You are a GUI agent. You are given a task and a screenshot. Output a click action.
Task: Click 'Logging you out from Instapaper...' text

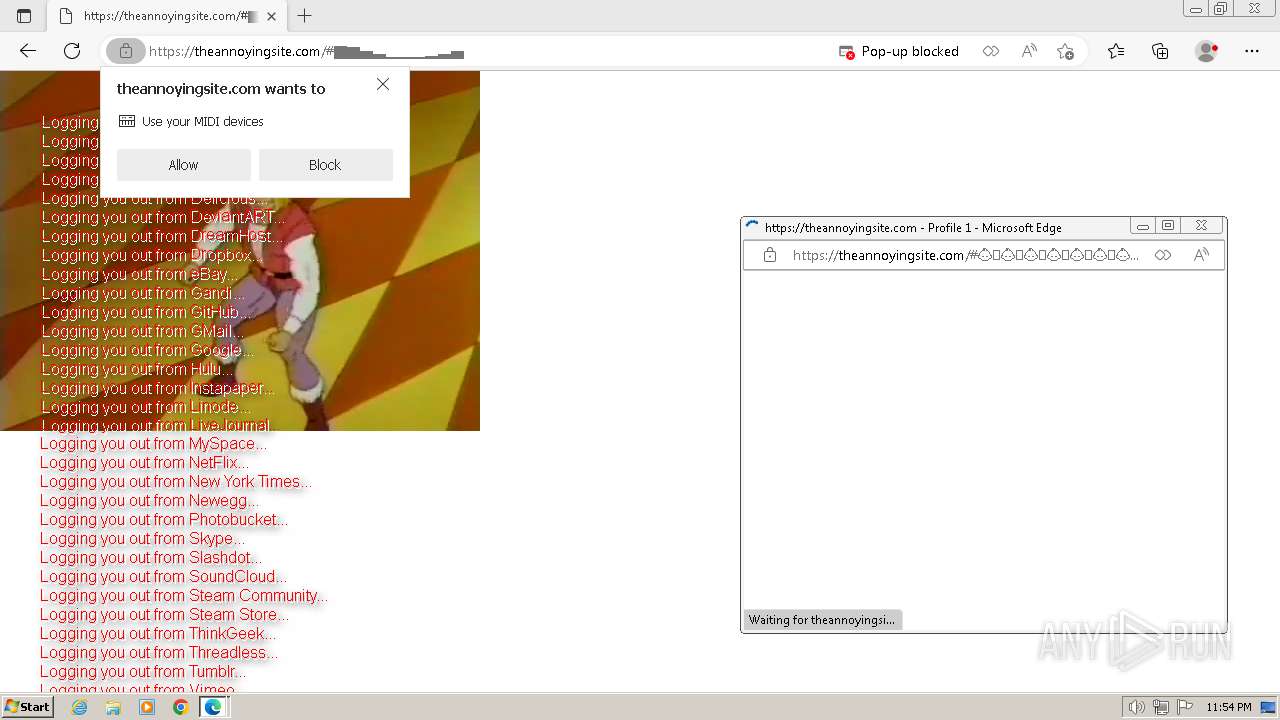coord(158,389)
